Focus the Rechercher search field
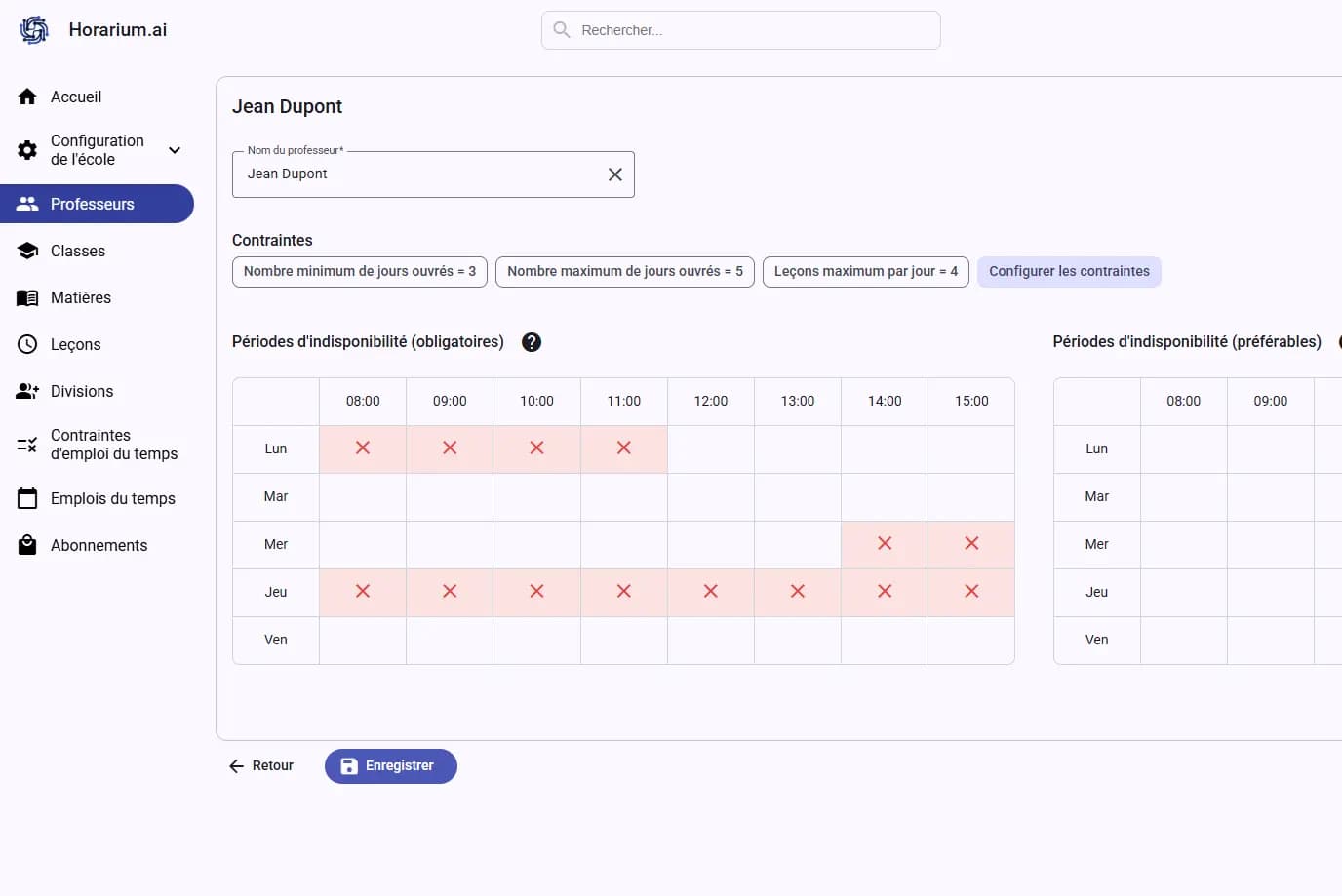This screenshot has height=896, width=1342. [x=751, y=30]
